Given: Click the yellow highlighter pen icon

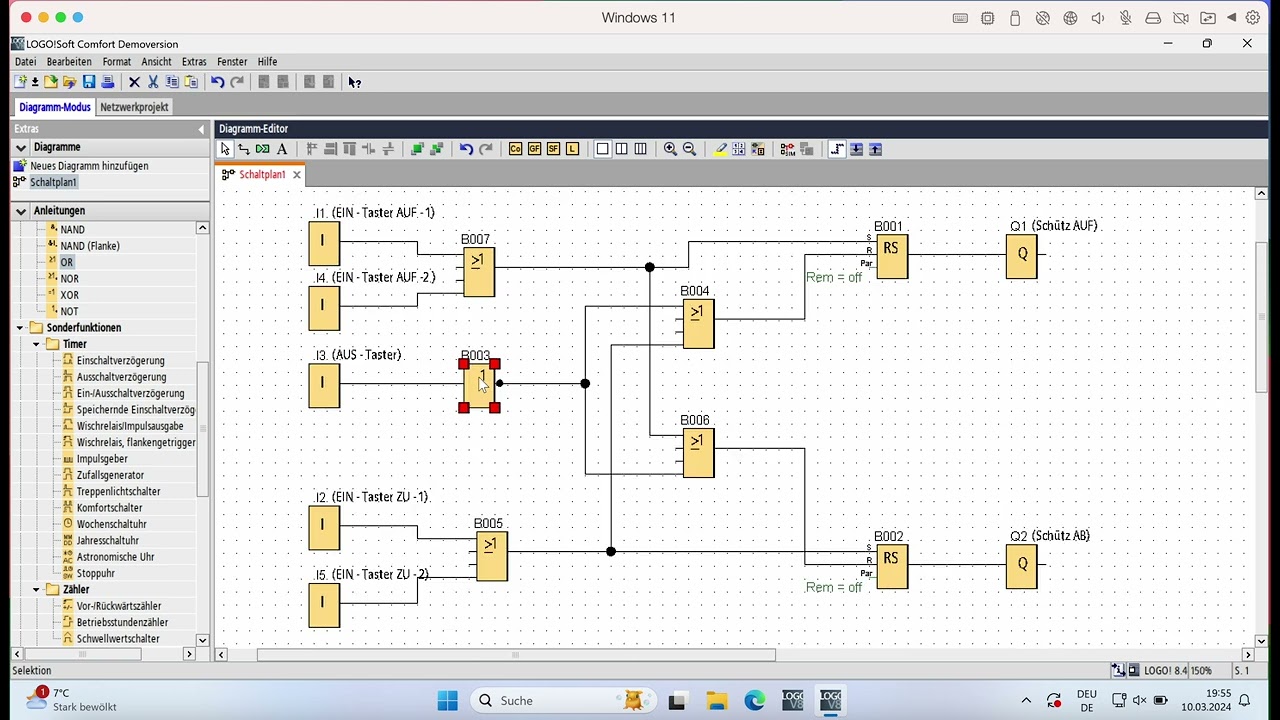Looking at the screenshot, I should [x=720, y=149].
